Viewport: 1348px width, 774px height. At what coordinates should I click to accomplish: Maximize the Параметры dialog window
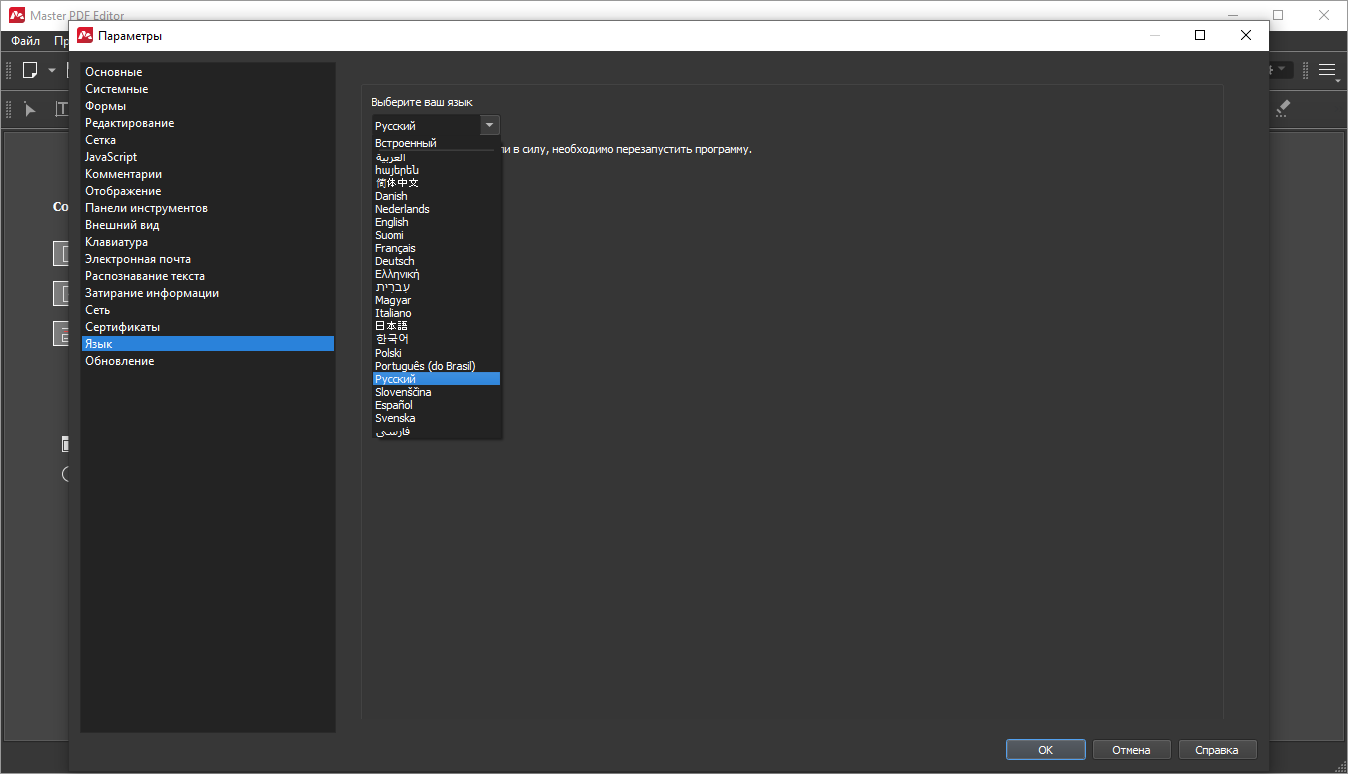[x=1200, y=35]
